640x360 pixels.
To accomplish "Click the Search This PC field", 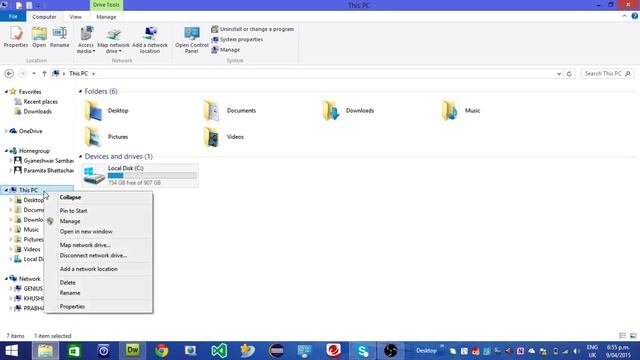I will [x=607, y=73].
